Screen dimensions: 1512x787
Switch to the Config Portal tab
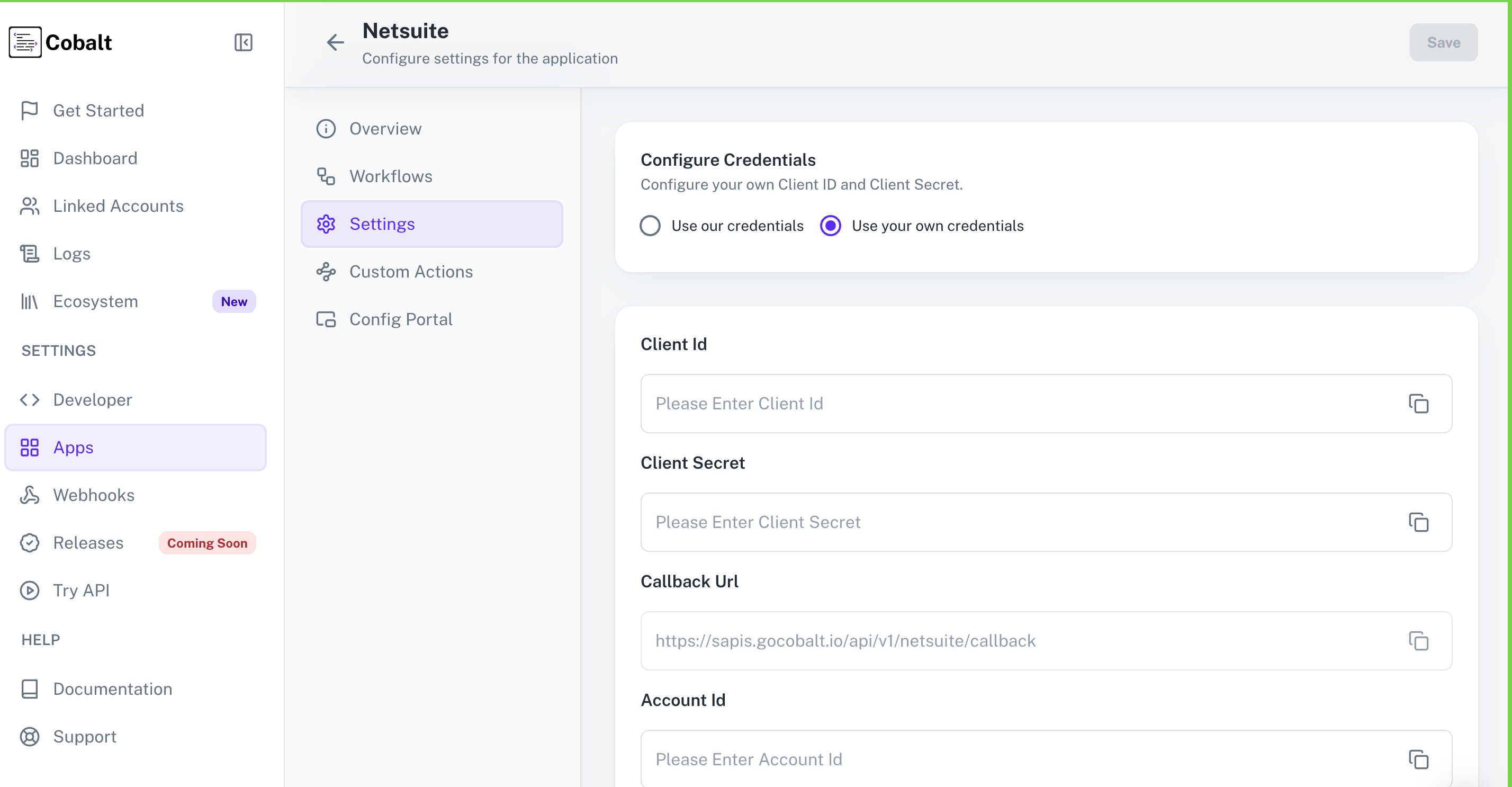tap(401, 319)
